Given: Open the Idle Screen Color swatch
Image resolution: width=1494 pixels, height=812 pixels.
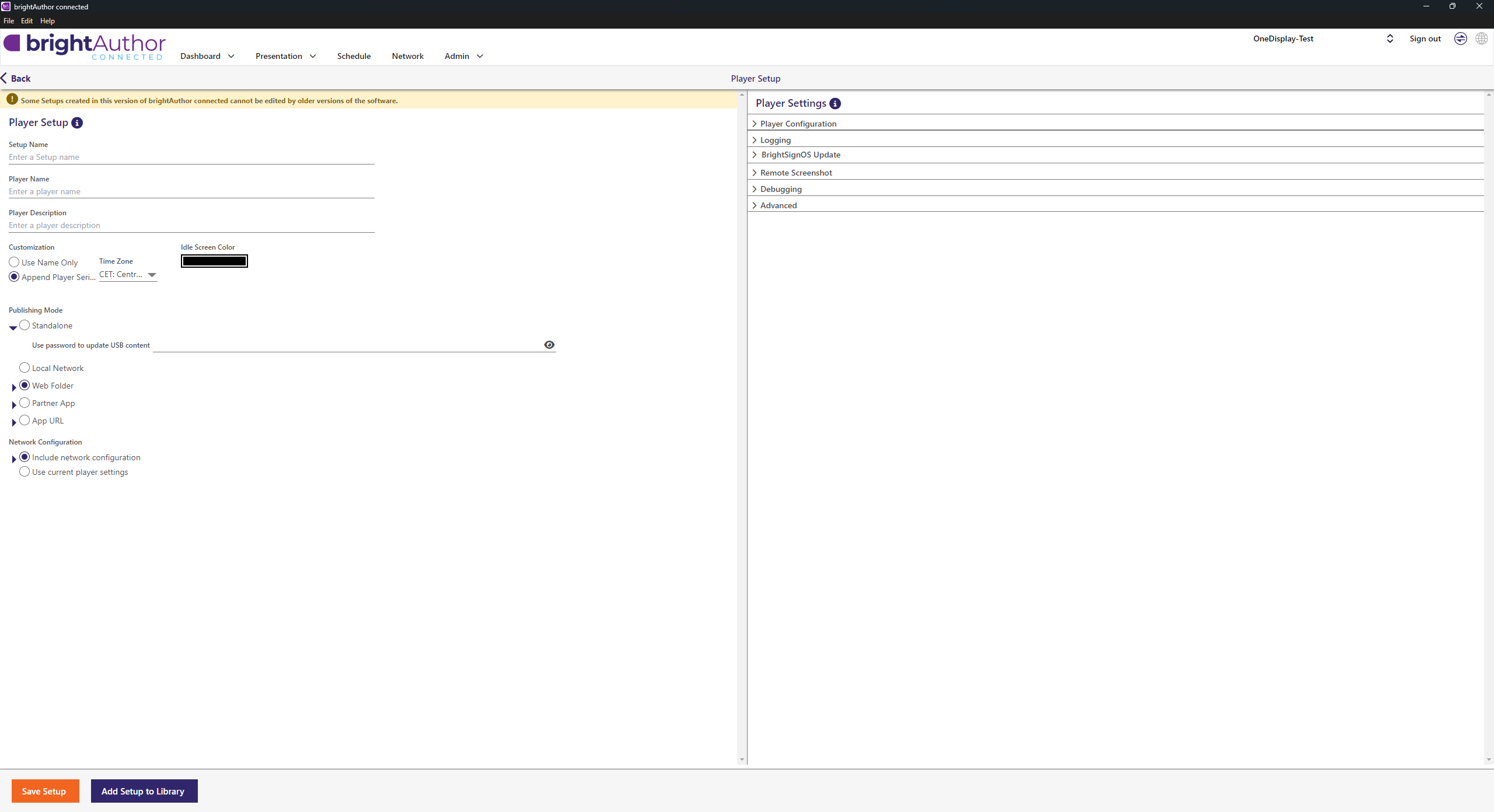Looking at the screenshot, I should 214,261.
